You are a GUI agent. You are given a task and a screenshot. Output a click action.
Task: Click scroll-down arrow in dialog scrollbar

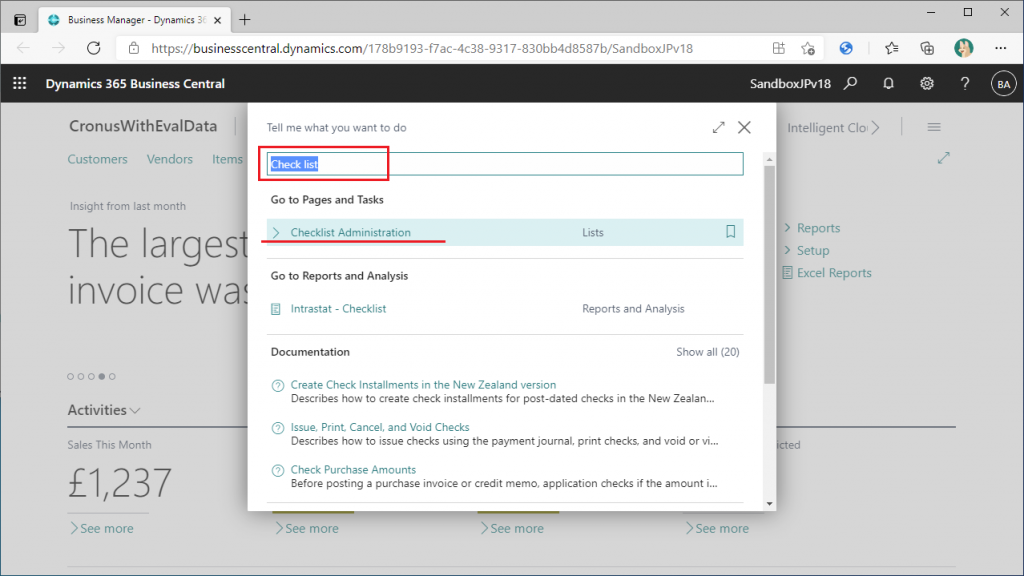[x=769, y=504]
